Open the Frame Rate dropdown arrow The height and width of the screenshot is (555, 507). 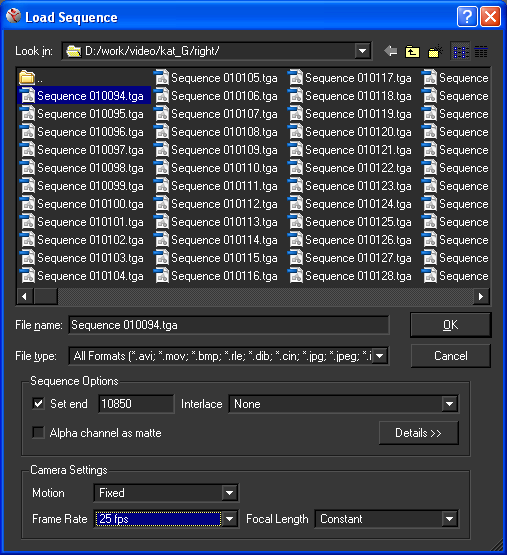[230, 519]
